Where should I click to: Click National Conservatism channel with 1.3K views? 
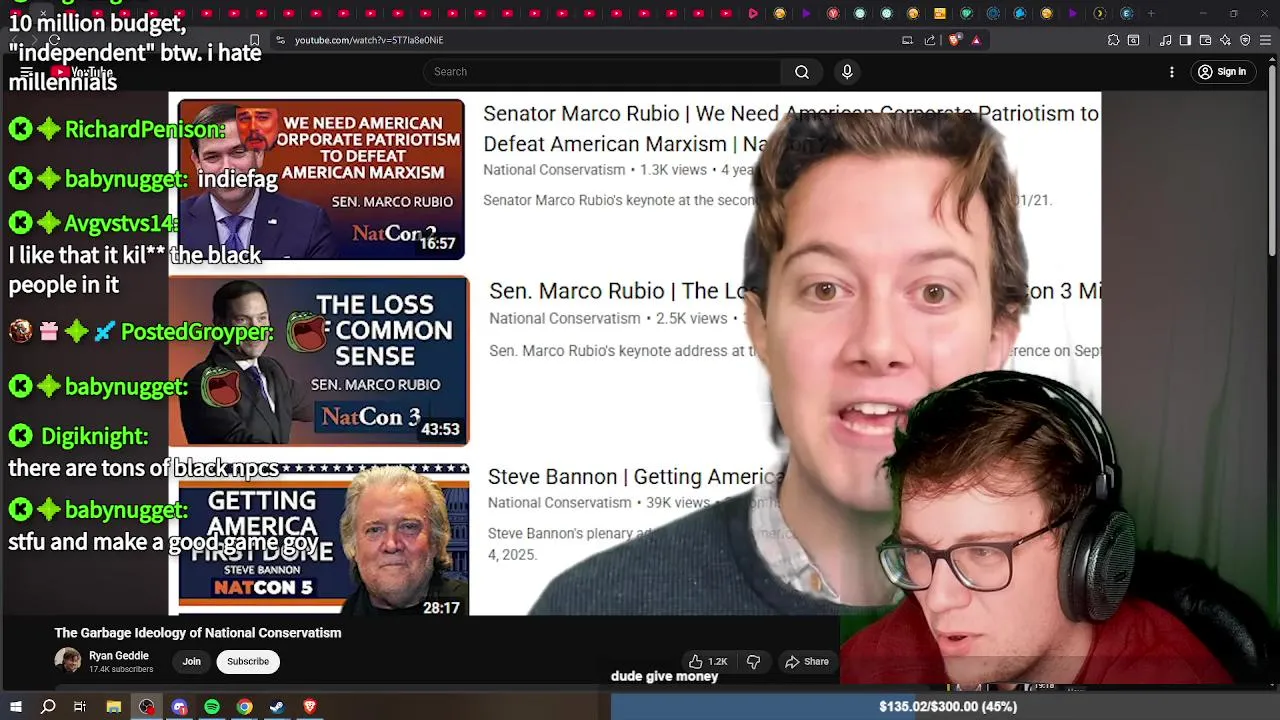coord(554,170)
